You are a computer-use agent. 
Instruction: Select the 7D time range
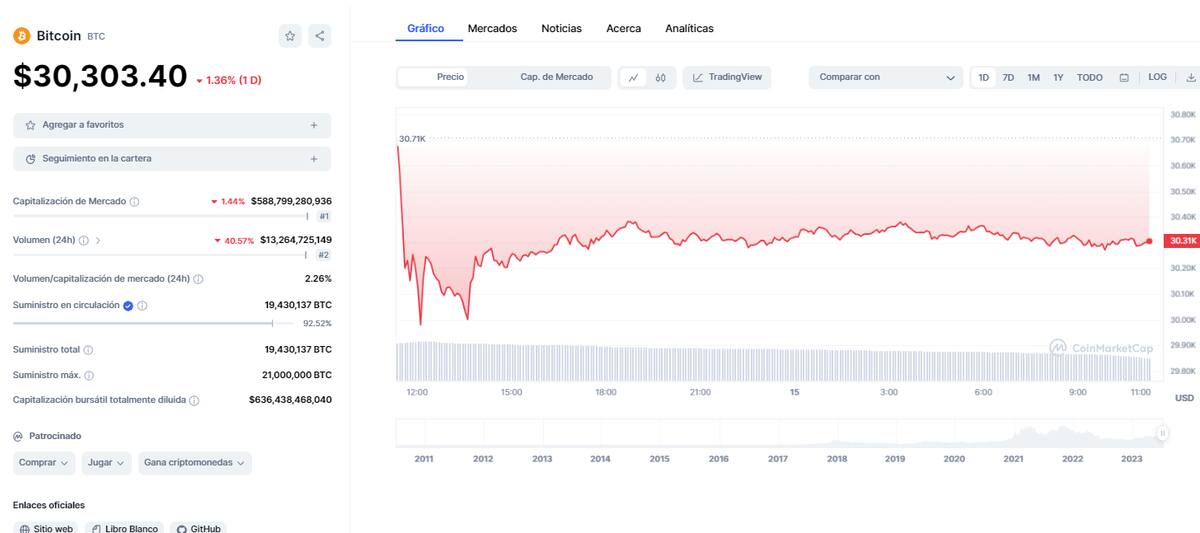click(1008, 77)
